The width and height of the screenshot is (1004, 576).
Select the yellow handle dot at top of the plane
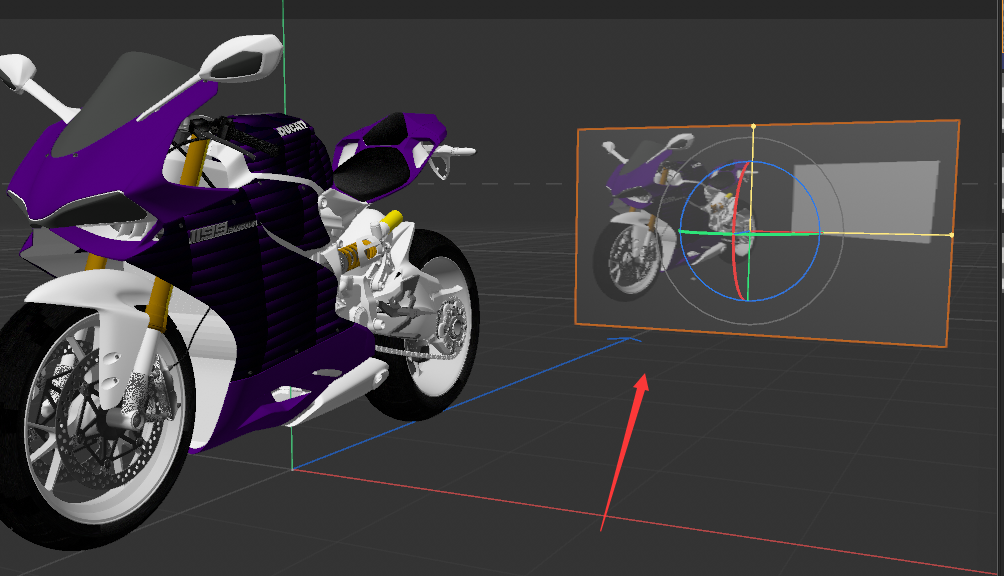click(753, 126)
